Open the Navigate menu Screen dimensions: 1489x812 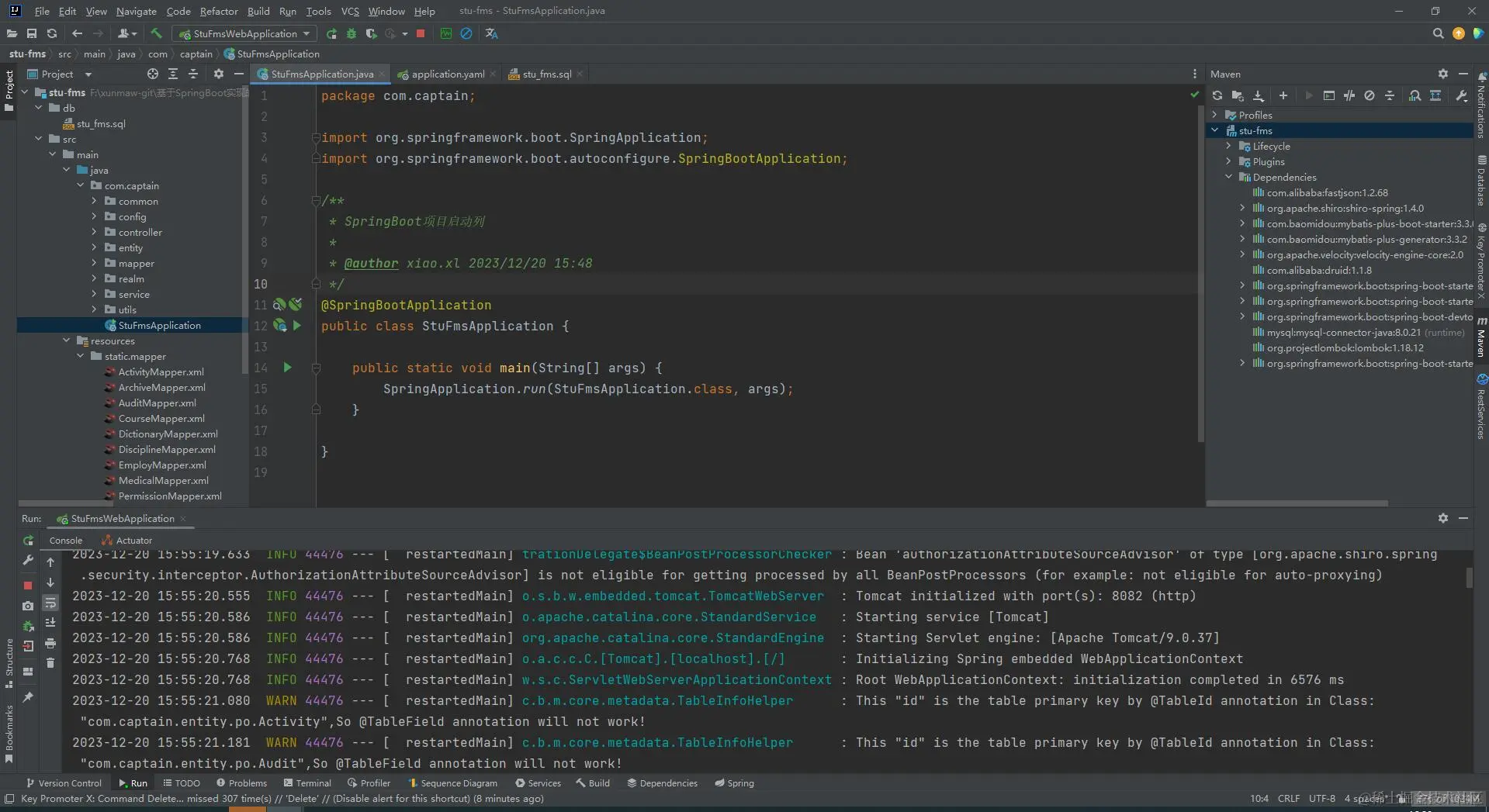coord(137,11)
